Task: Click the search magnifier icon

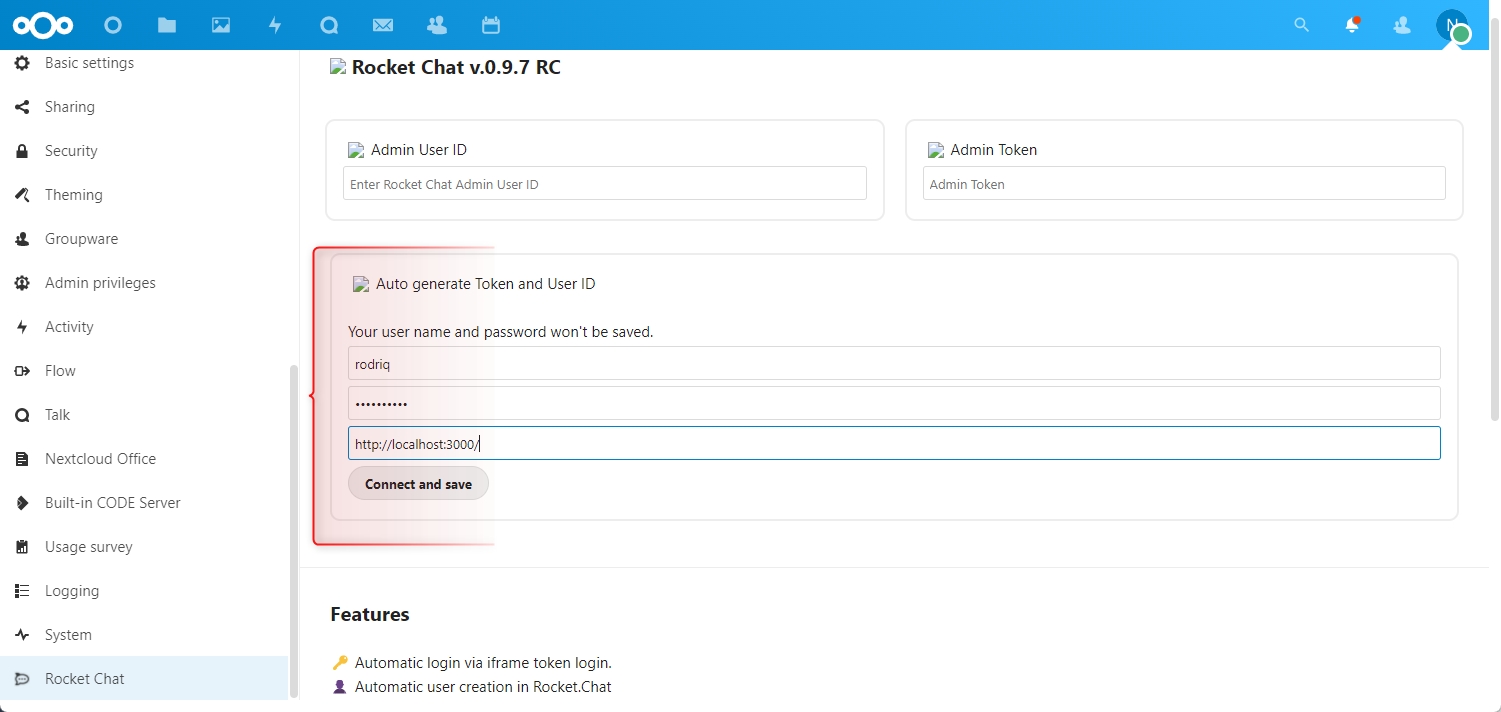Action: point(1301,25)
